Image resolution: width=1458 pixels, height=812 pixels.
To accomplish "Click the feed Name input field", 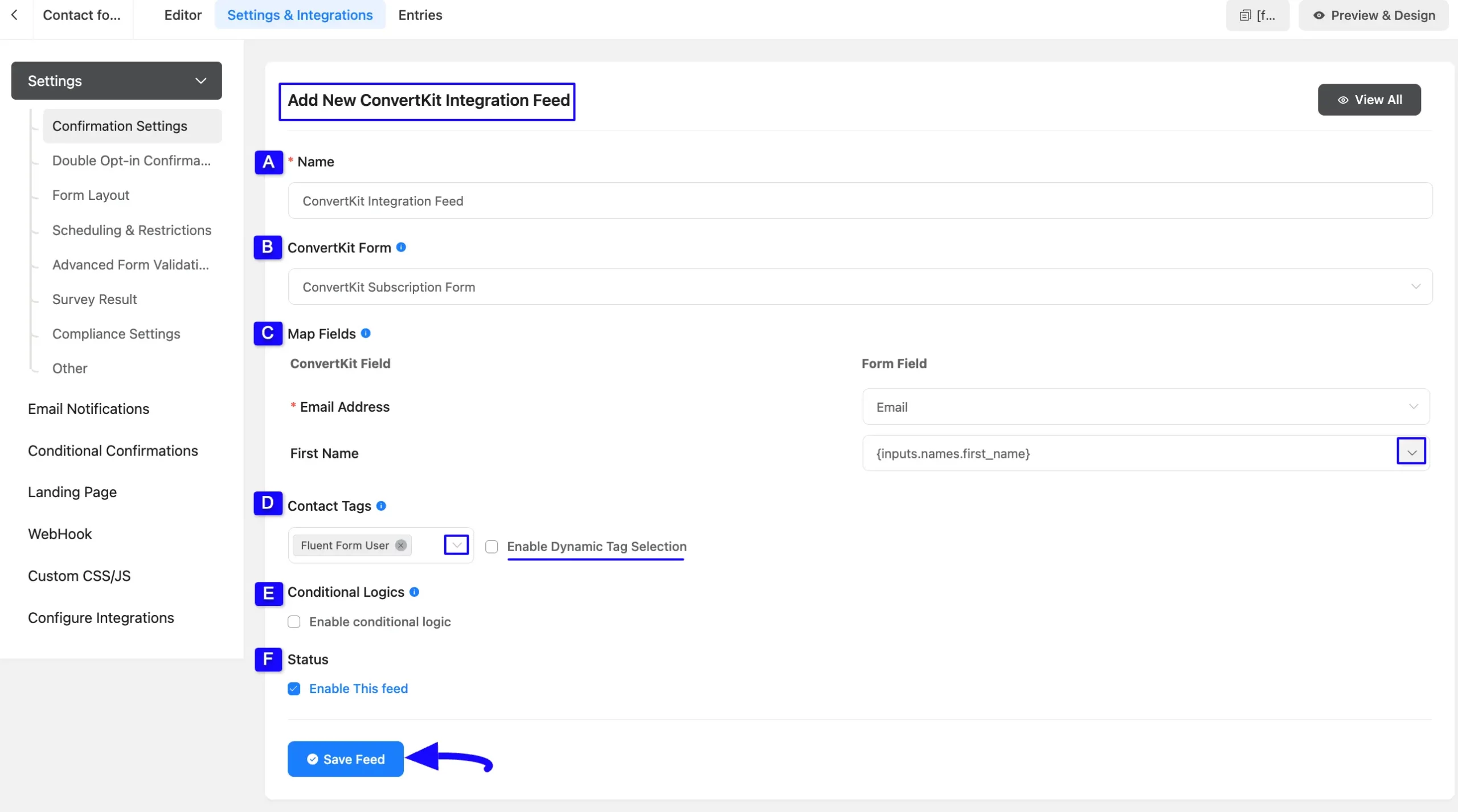I will pyautogui.click(x=860, y=200).
